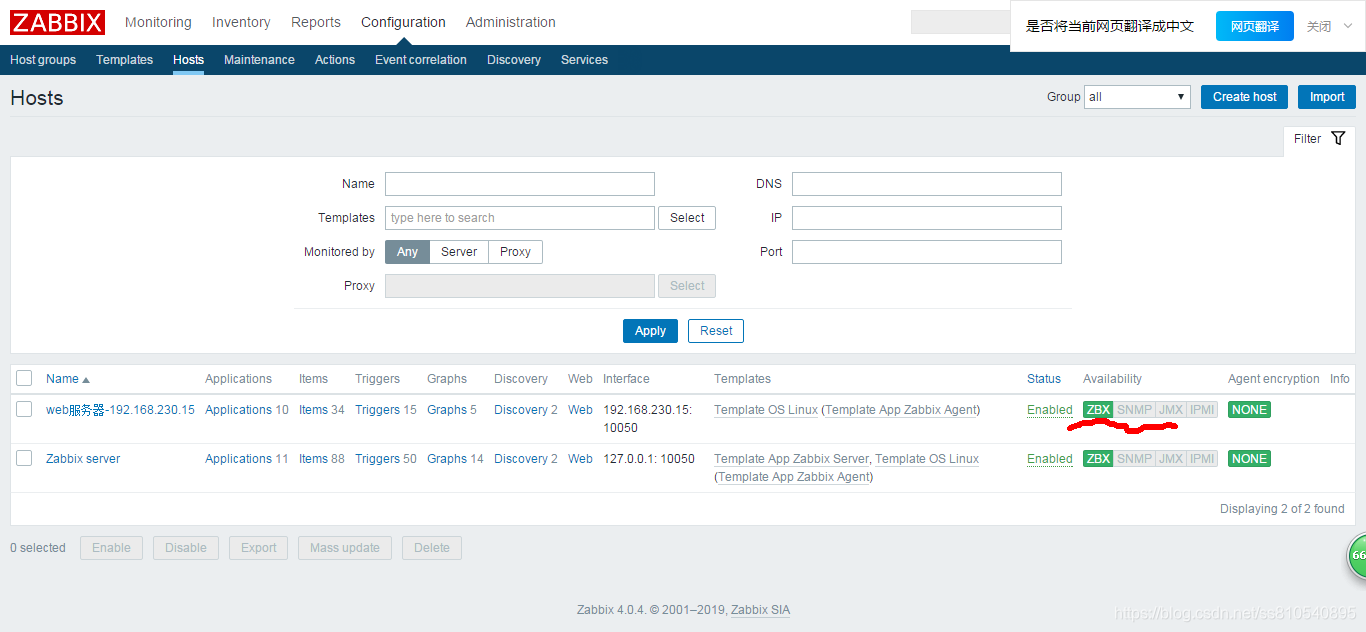The width and height of the screenshot is (1366, 632).
Task: Click ZBX availability badge for web服务器 host
Action: (1098, 410)
